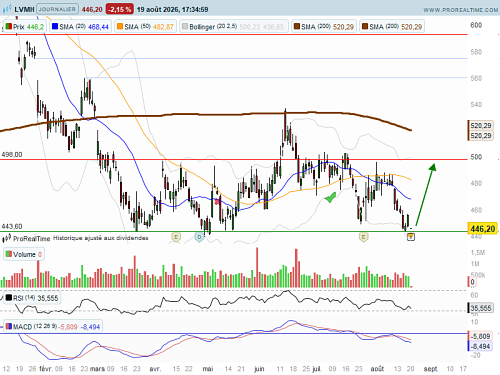This screenshot has height=375, width=500.
Task: Click the small red marker near early mai candles
Action: pyautogui.click(x=217, y=202)
